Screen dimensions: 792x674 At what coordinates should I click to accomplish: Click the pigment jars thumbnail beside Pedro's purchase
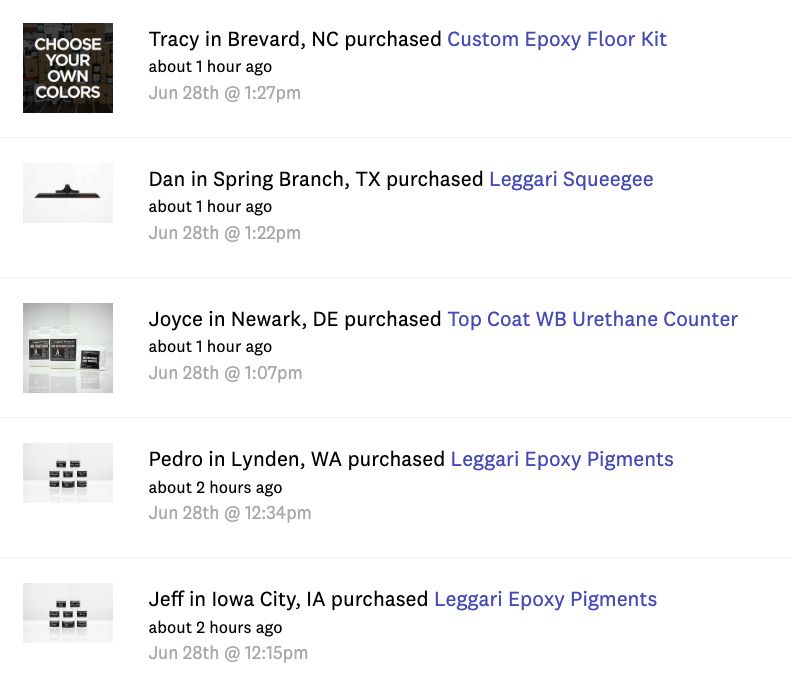pos(68,473)
